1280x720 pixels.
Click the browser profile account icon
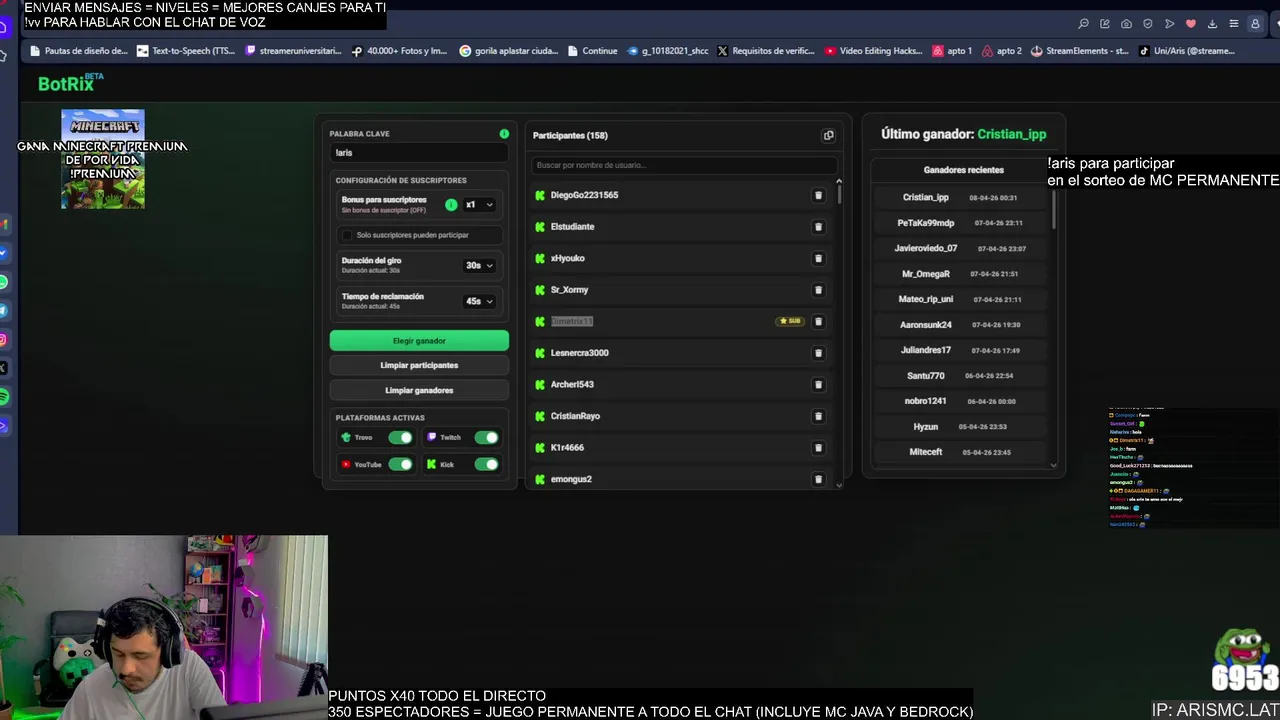coord(1255,24)
